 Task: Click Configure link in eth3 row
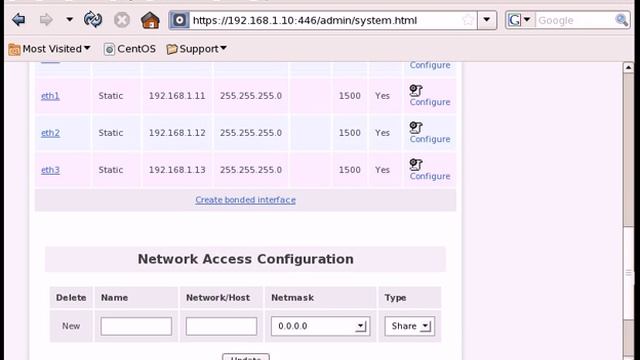pos(430,176)
